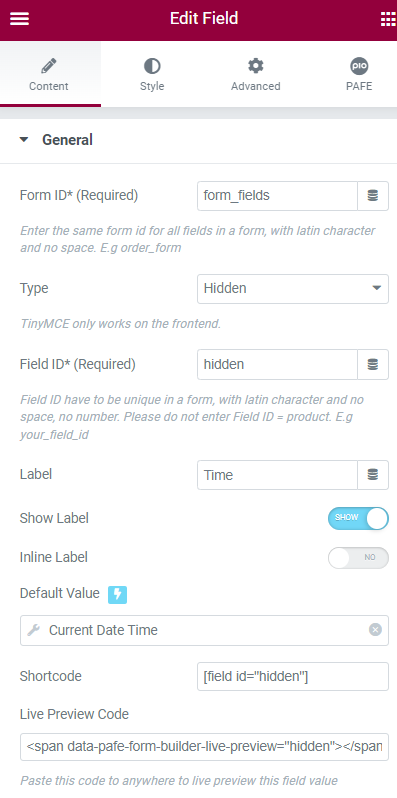Open the hamburger menu in the header
Screen dimensions: 397x798
point(19,19)
